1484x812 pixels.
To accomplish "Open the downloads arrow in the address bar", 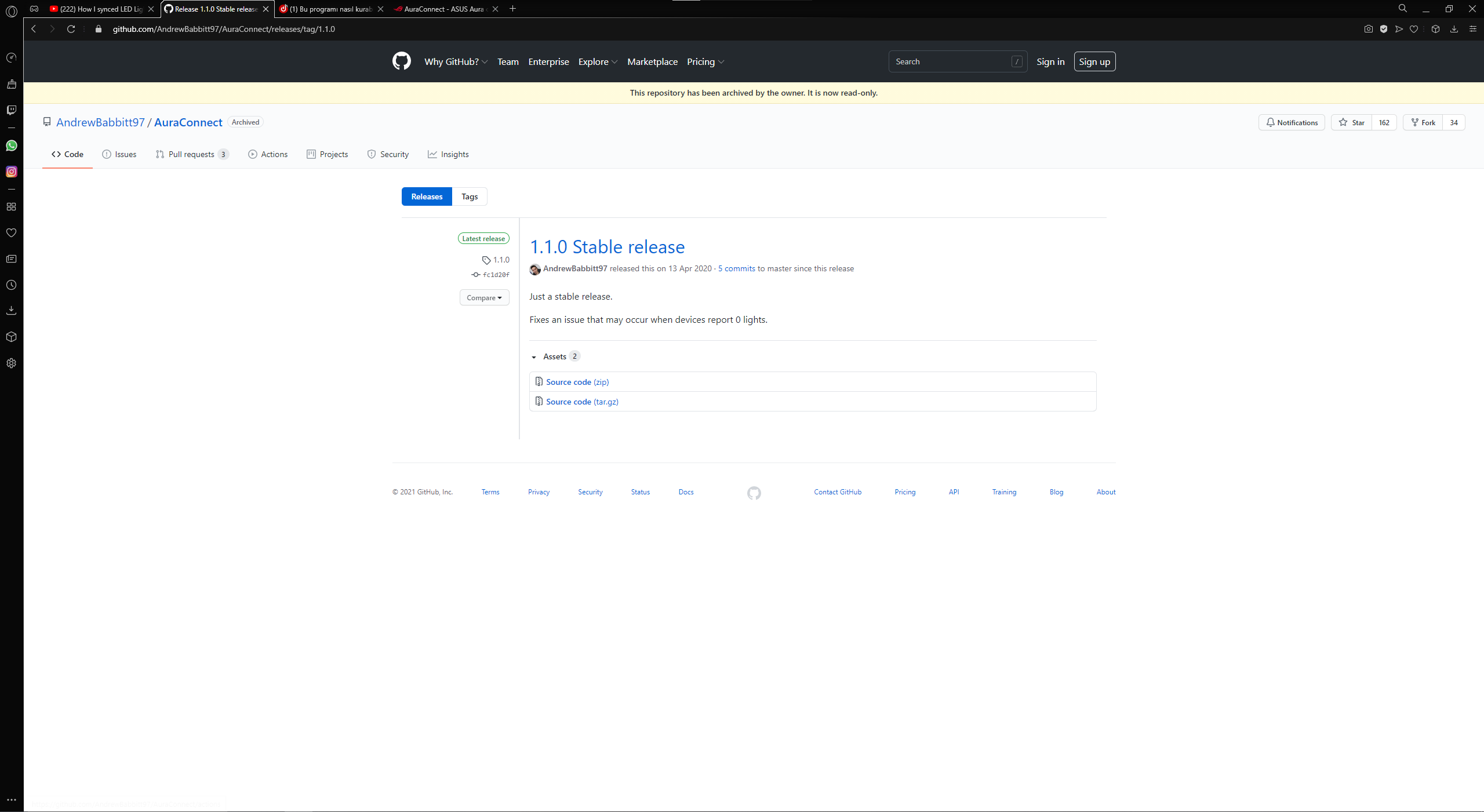I will coord(1454,29).
